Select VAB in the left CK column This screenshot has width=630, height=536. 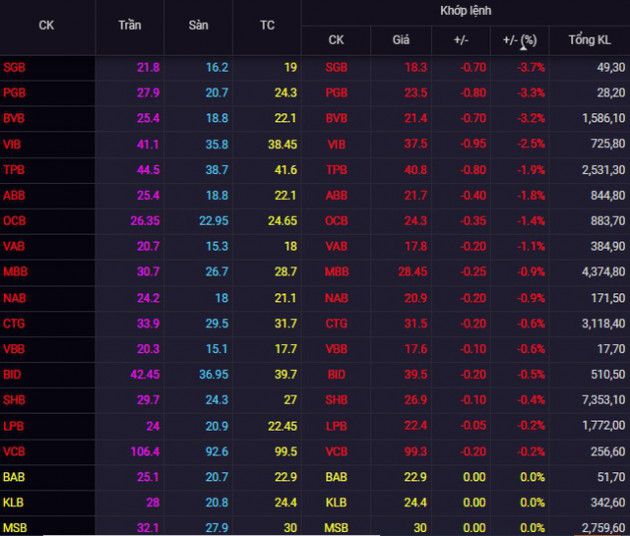click(x=14, y=246)
